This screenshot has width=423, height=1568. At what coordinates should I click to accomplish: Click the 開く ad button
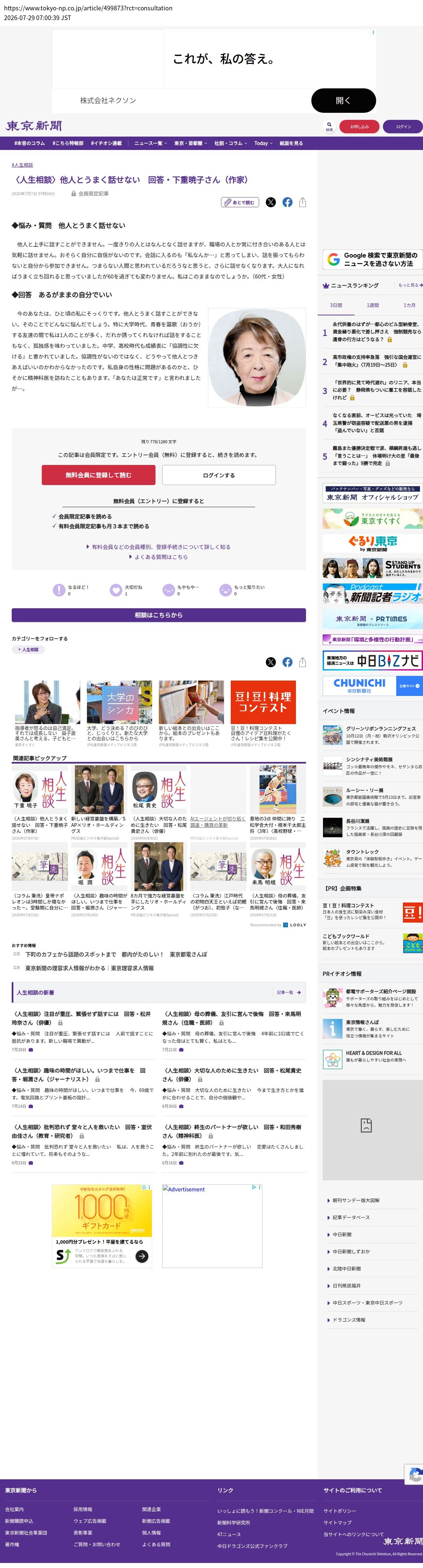point(343,100)
